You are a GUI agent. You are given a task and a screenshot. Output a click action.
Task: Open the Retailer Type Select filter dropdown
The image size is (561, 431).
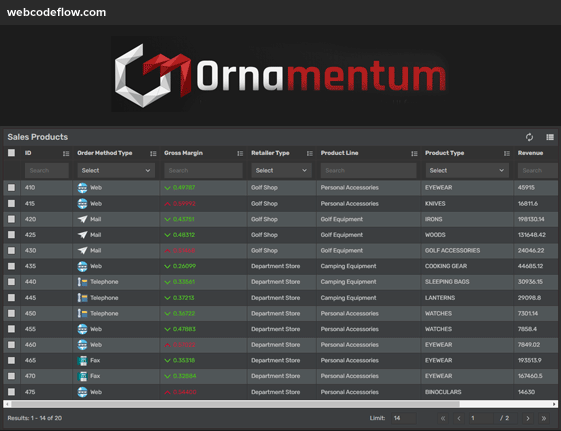tap(281, 171)
